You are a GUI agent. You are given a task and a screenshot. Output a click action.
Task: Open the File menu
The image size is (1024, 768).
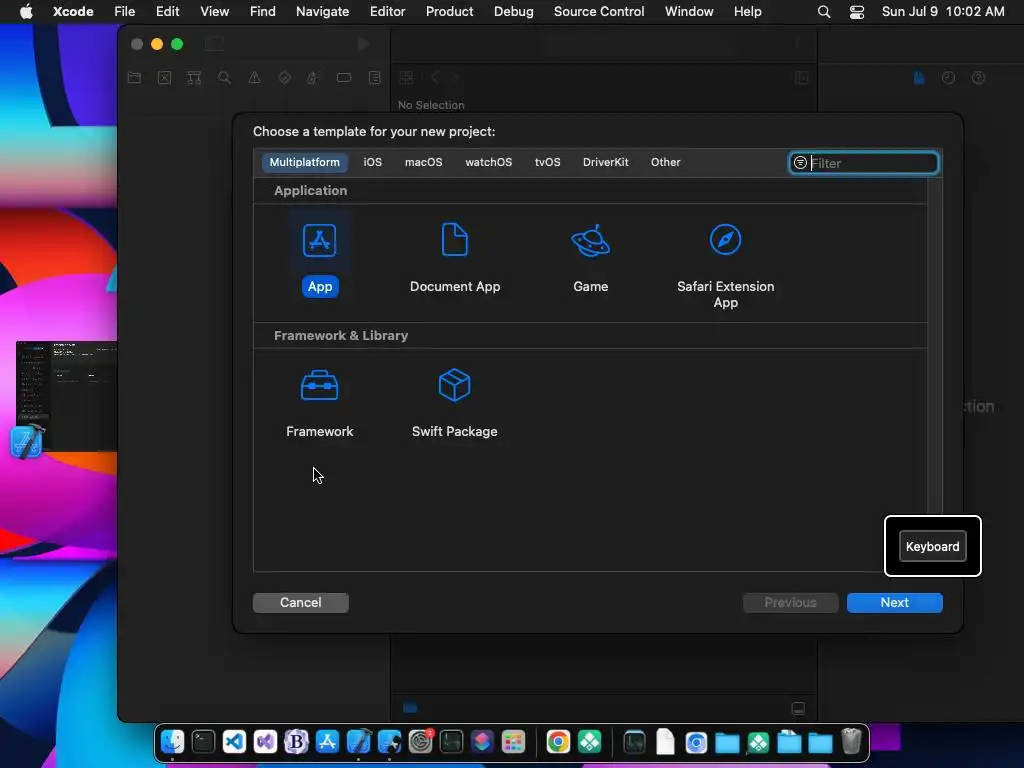pyautogui.click(x=124, y=12)
